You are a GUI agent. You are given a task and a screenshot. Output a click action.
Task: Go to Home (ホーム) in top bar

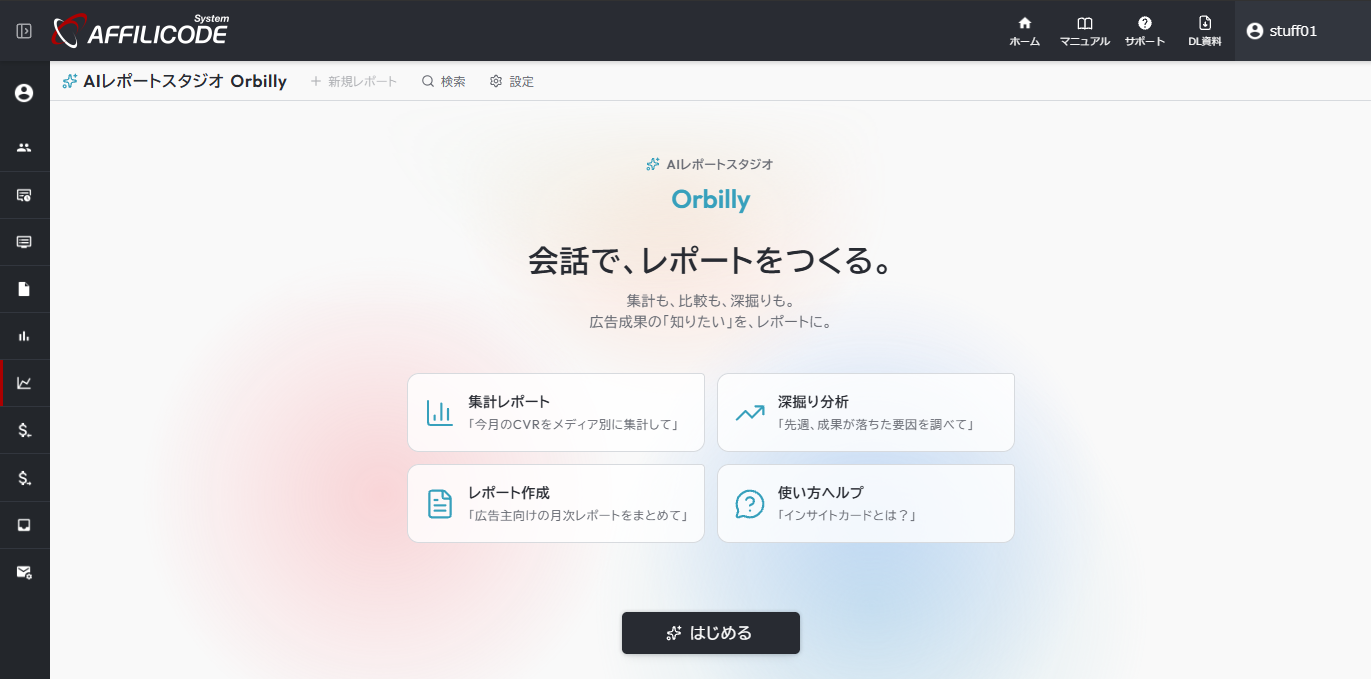pos(1024,31)
